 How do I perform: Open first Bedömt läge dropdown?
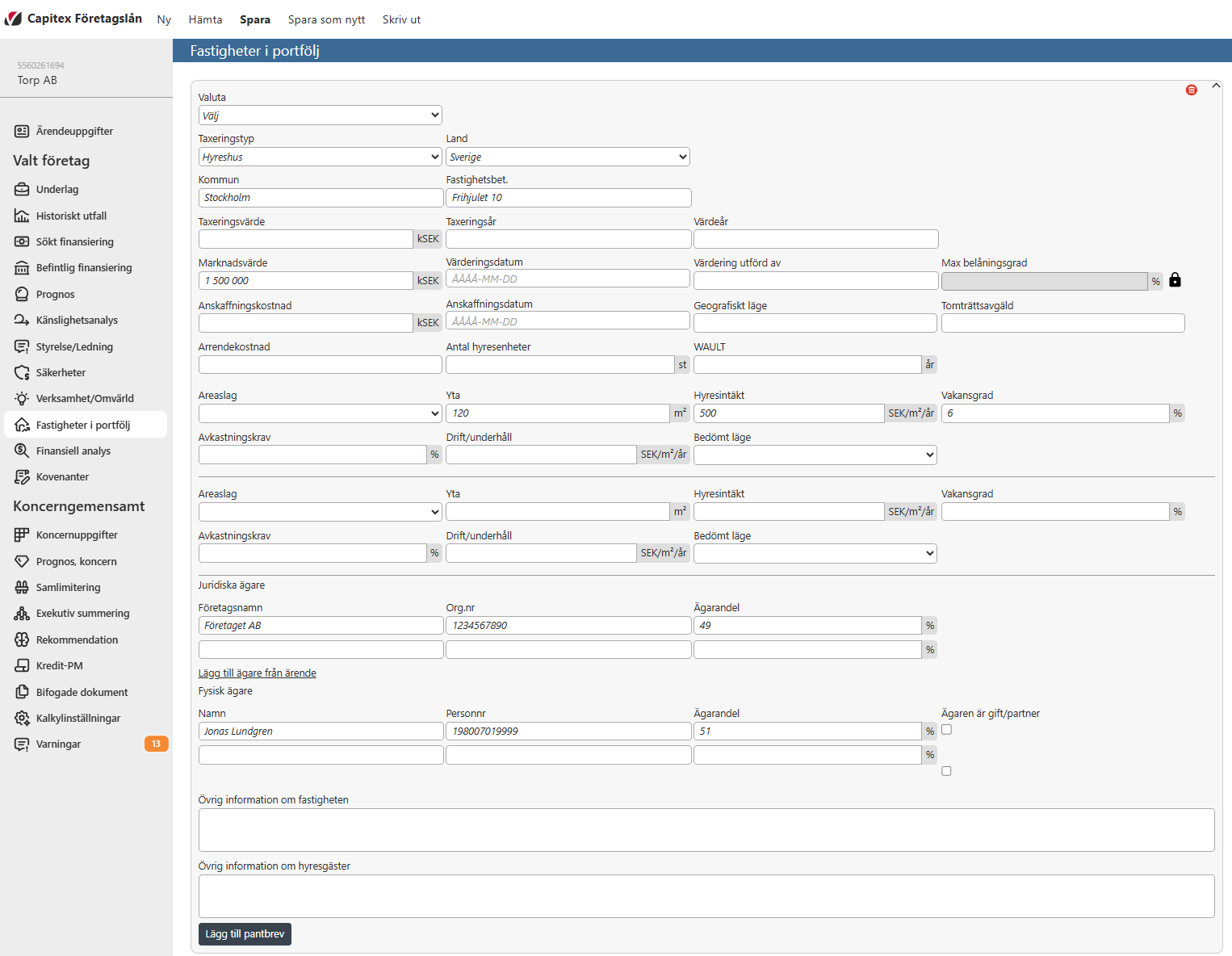(815, 455)
